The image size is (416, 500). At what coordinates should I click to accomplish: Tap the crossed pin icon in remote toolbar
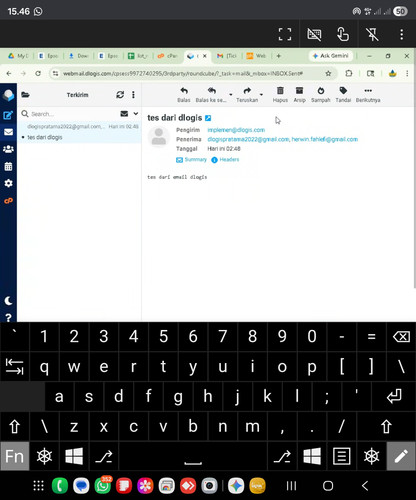click(372, 34)
